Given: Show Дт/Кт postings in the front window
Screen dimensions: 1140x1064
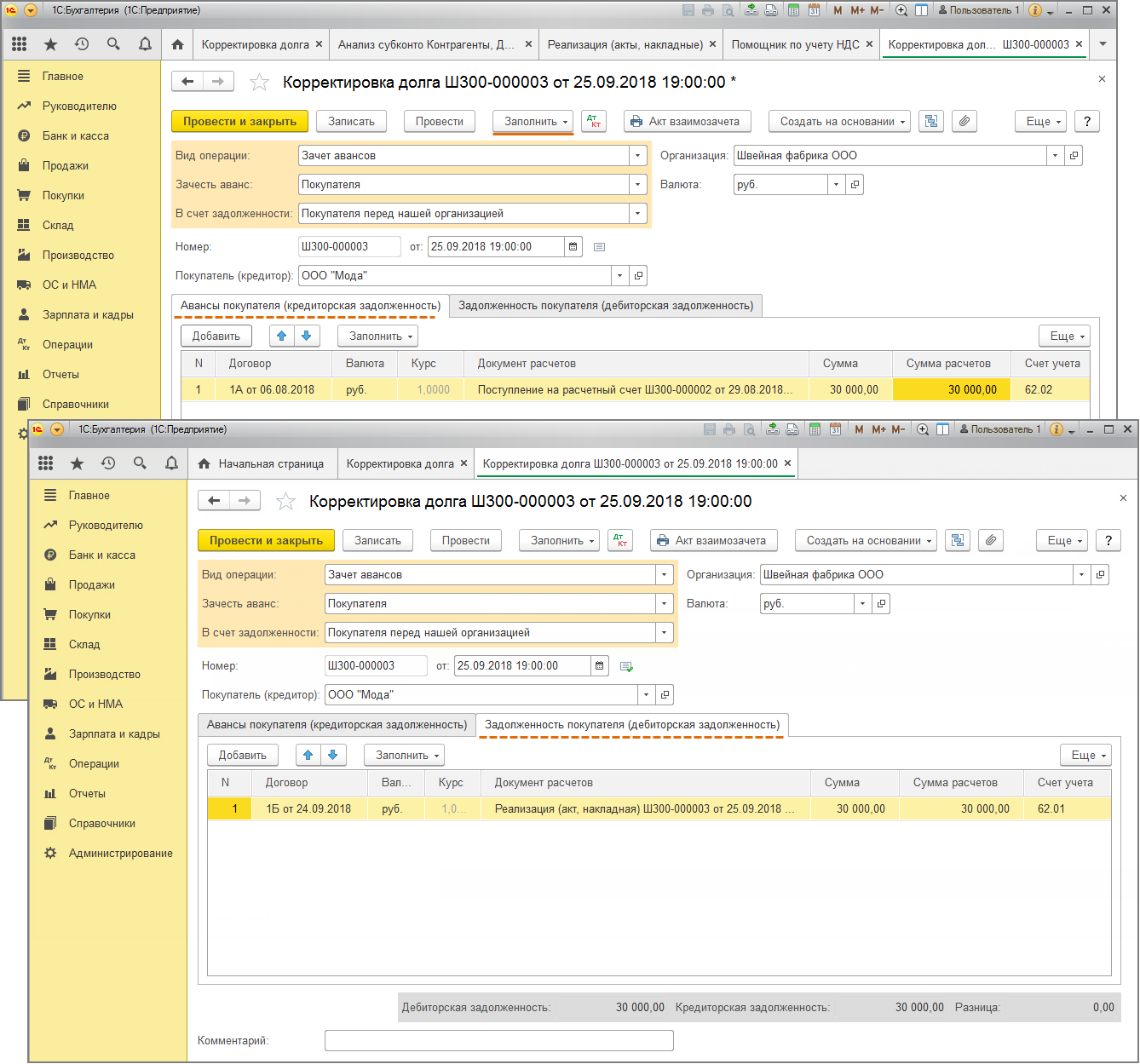Looking at the screenshot, I should [620, 541].
